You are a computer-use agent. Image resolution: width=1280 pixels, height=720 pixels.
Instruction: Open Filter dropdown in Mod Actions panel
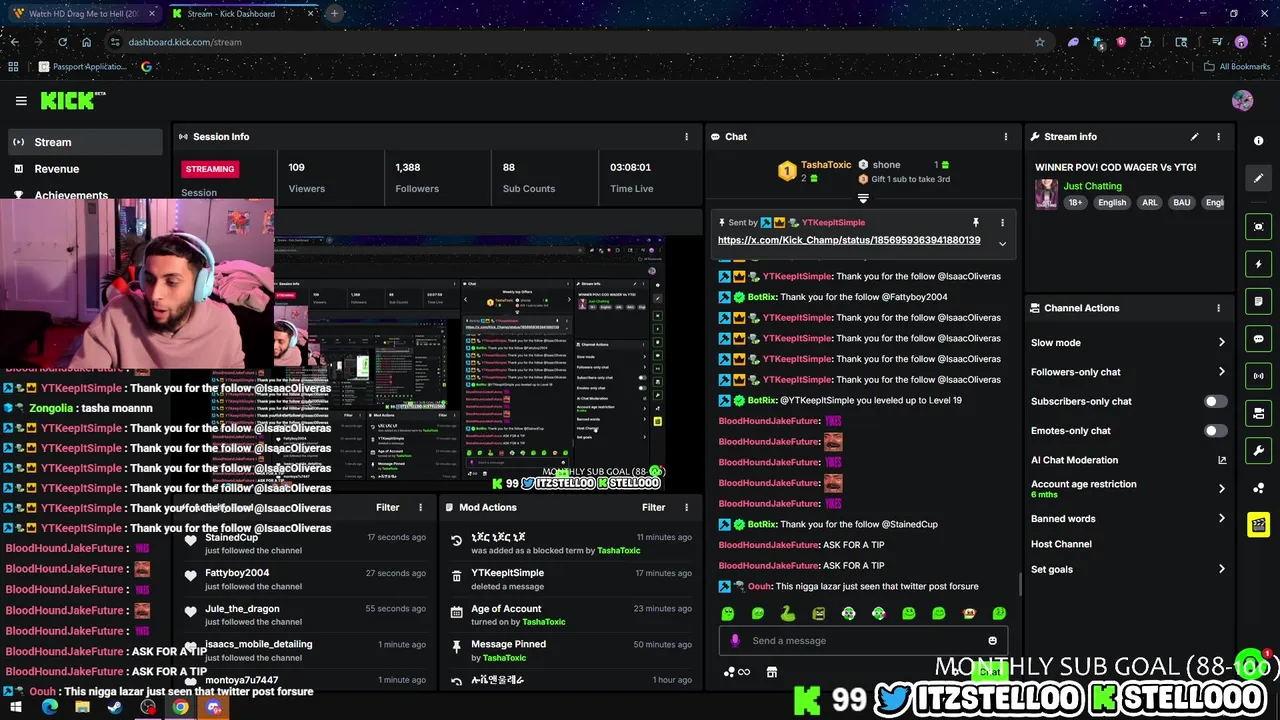tap(653, 508)
